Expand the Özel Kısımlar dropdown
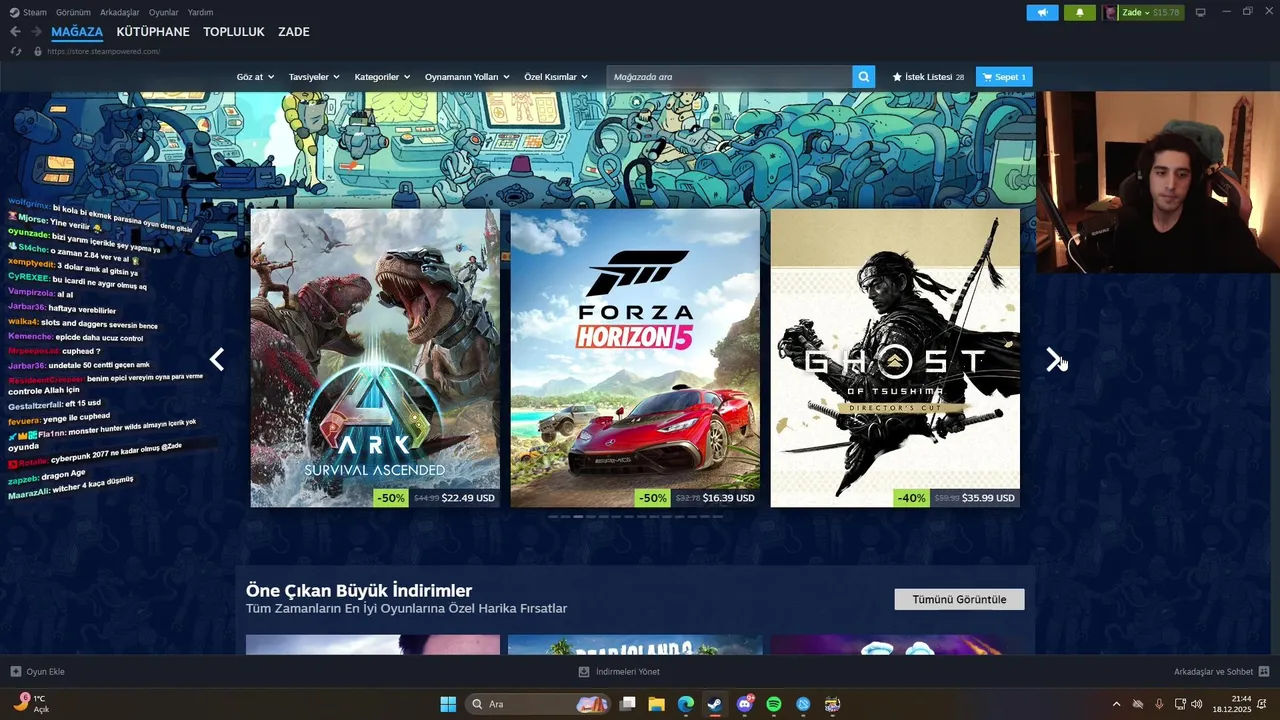Viewport: 1280px width, 720px height. [x=556, y=77]
